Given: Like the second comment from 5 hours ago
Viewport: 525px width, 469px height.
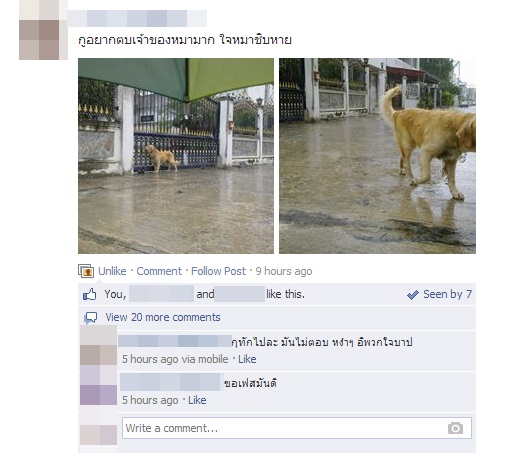Looking at the screenshot, I should pos(197,400).
